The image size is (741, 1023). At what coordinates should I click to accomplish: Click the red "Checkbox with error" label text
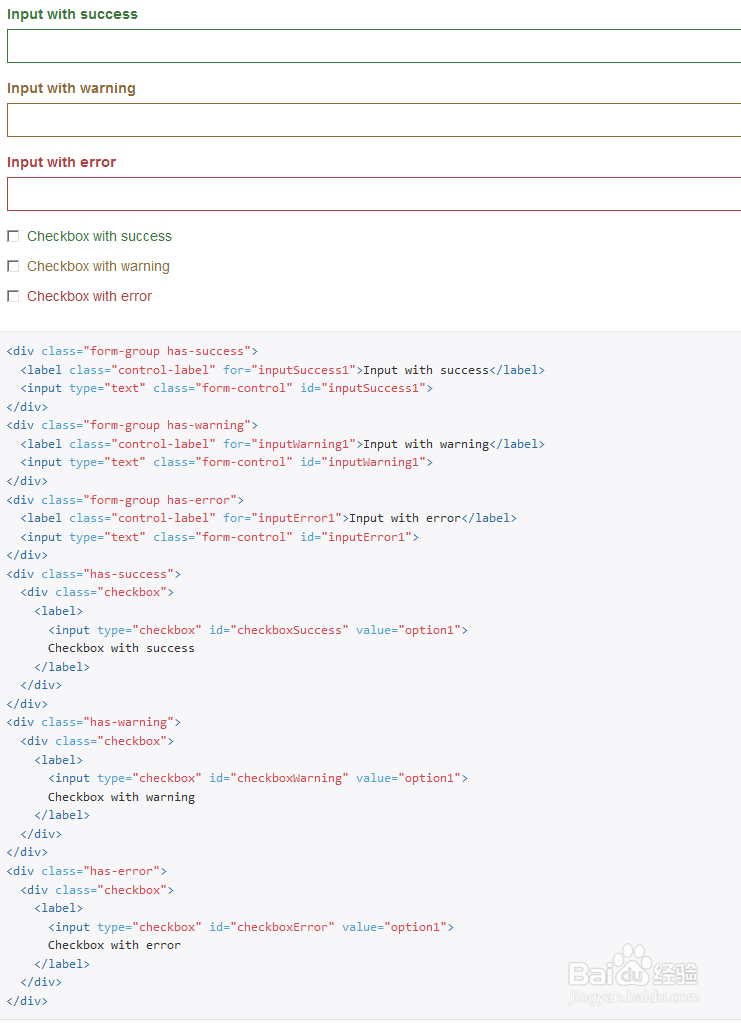pos(89,296)
